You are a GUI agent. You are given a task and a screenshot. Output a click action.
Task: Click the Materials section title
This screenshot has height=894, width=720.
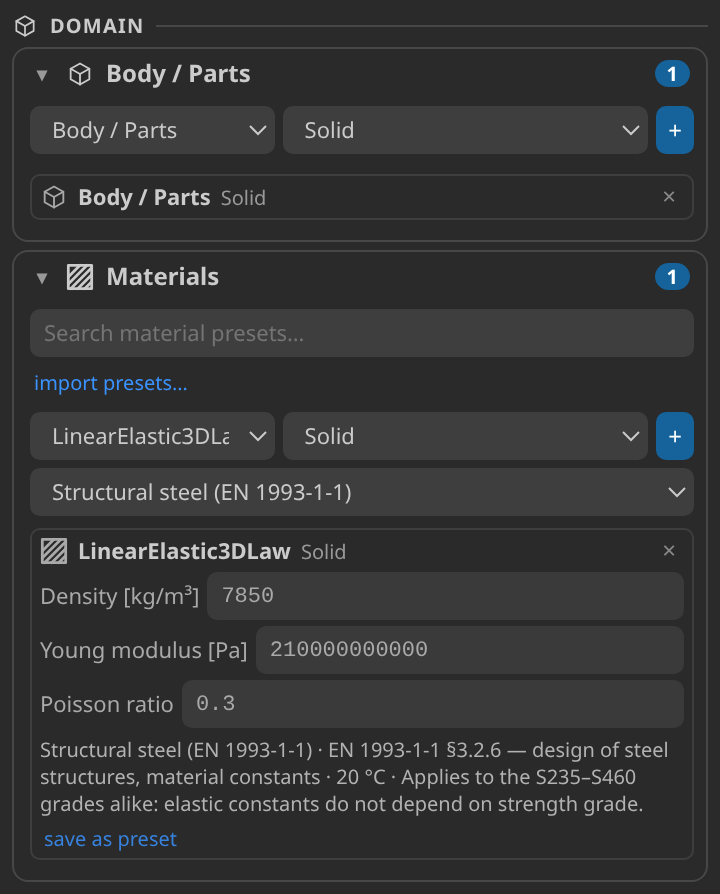pyautogui.click(x=162, y=277)
